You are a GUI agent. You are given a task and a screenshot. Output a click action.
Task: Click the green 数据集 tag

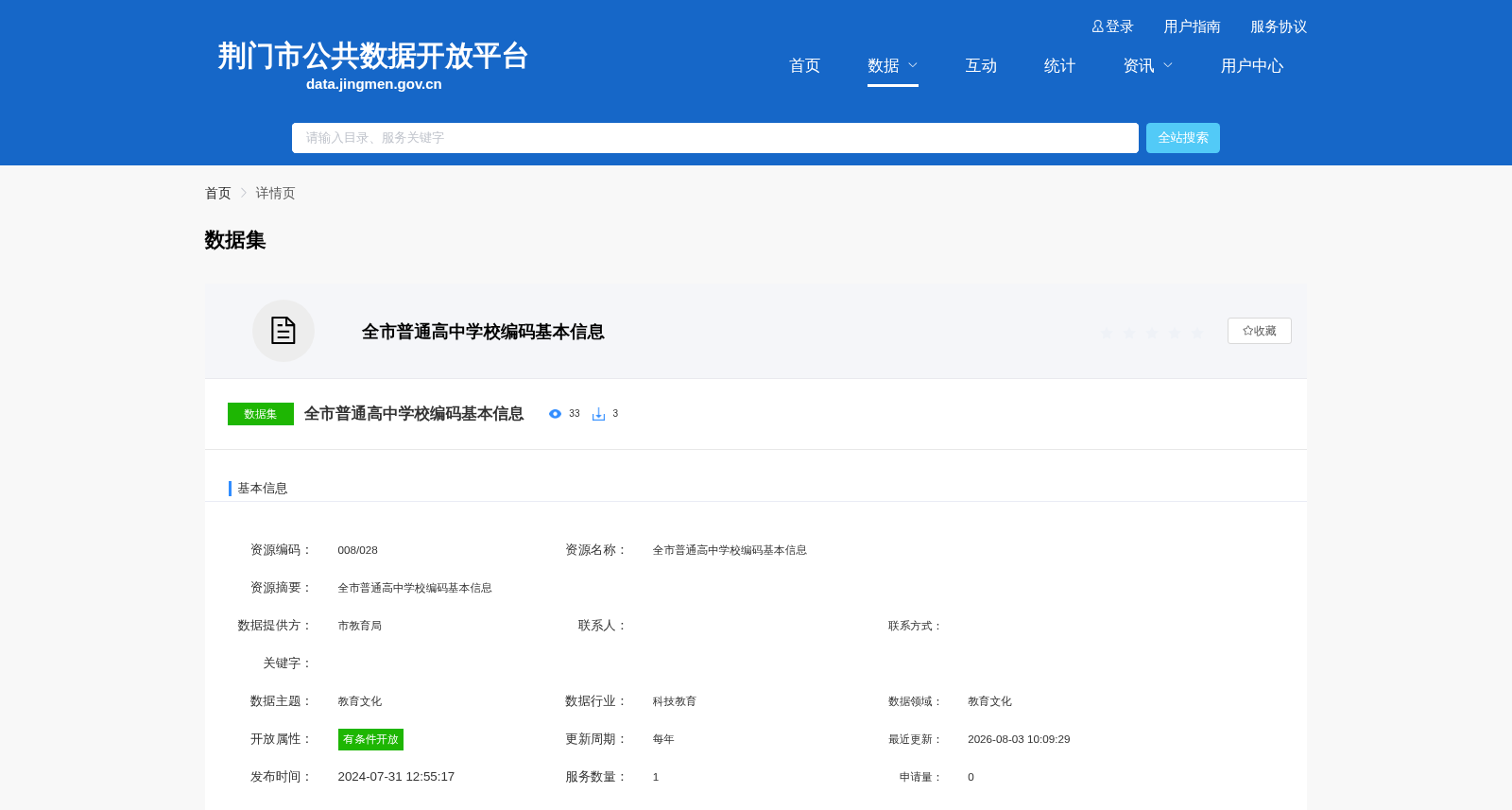point(261,414)
